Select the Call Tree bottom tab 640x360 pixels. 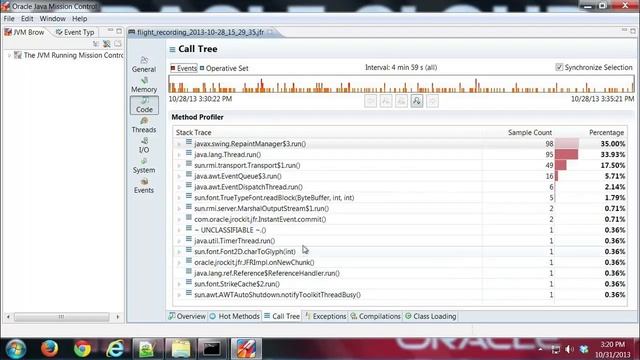[x=282, y=316]
